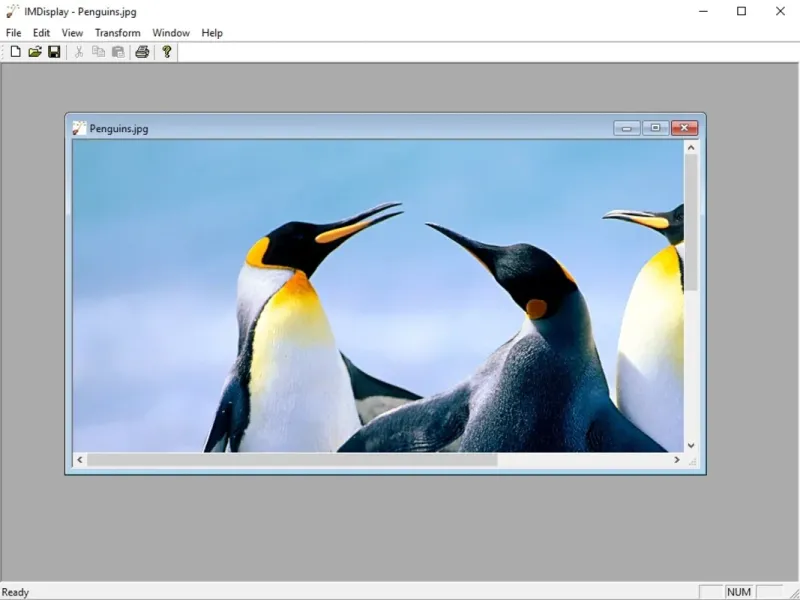Open the Window menu
This screenshot has height=600, width=800.
click(171, 33)
